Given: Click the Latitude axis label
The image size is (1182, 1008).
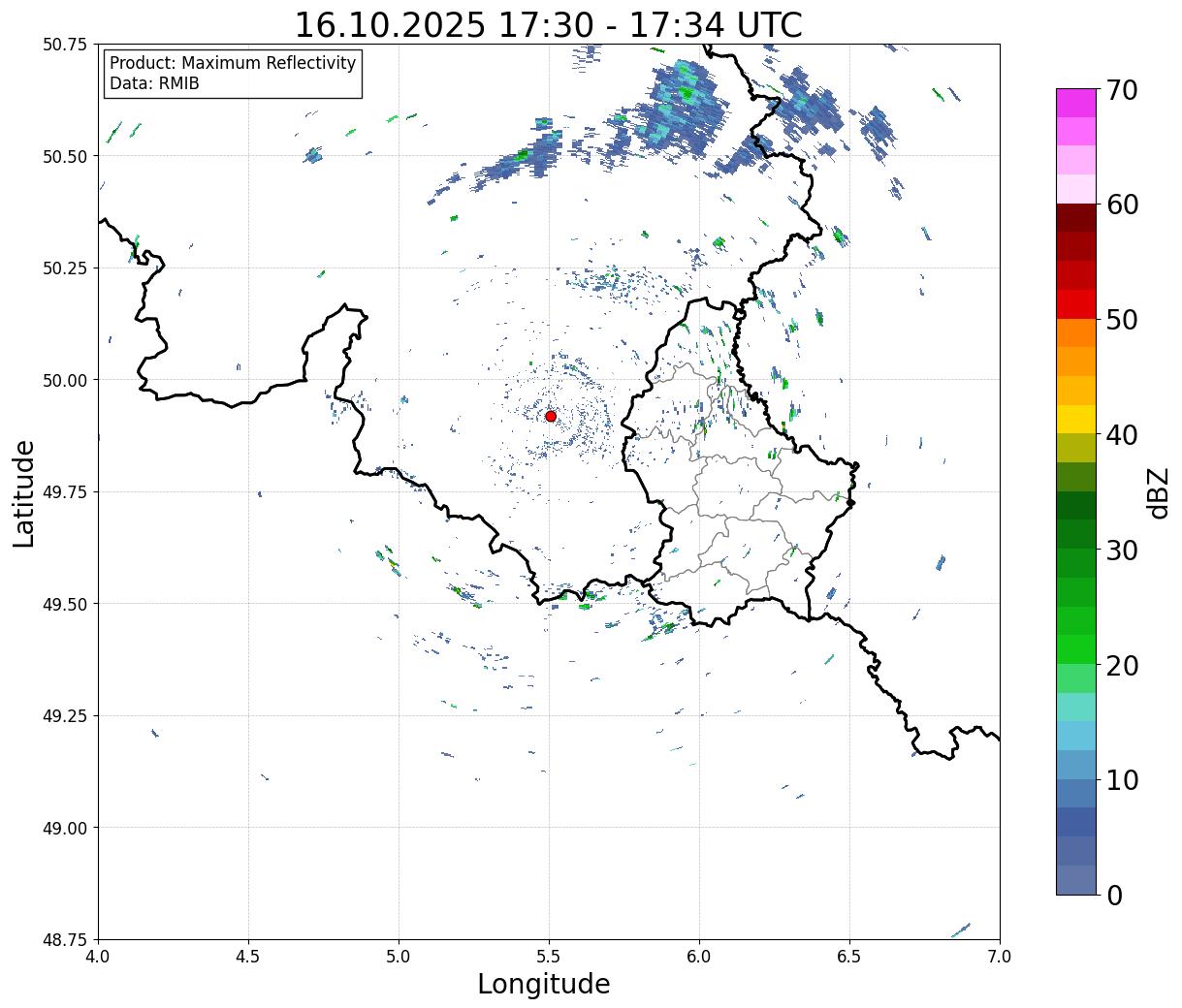Looking at the screenshot, I should 24,492.
